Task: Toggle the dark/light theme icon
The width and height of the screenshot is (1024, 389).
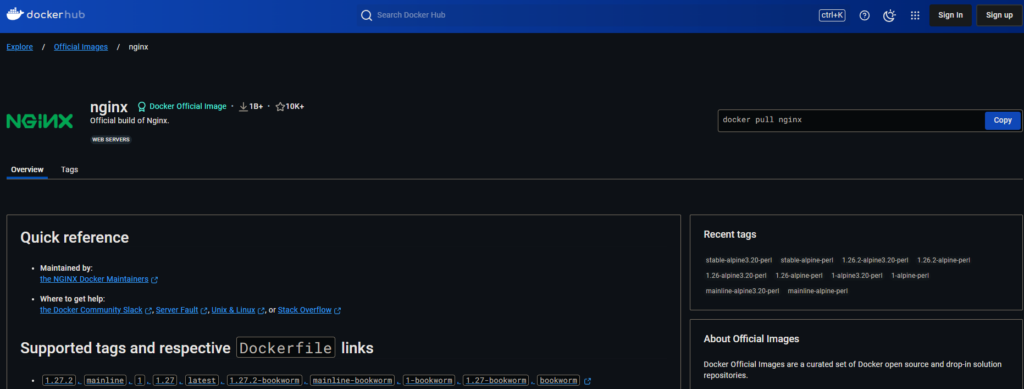Action: (x=889, y=16)
